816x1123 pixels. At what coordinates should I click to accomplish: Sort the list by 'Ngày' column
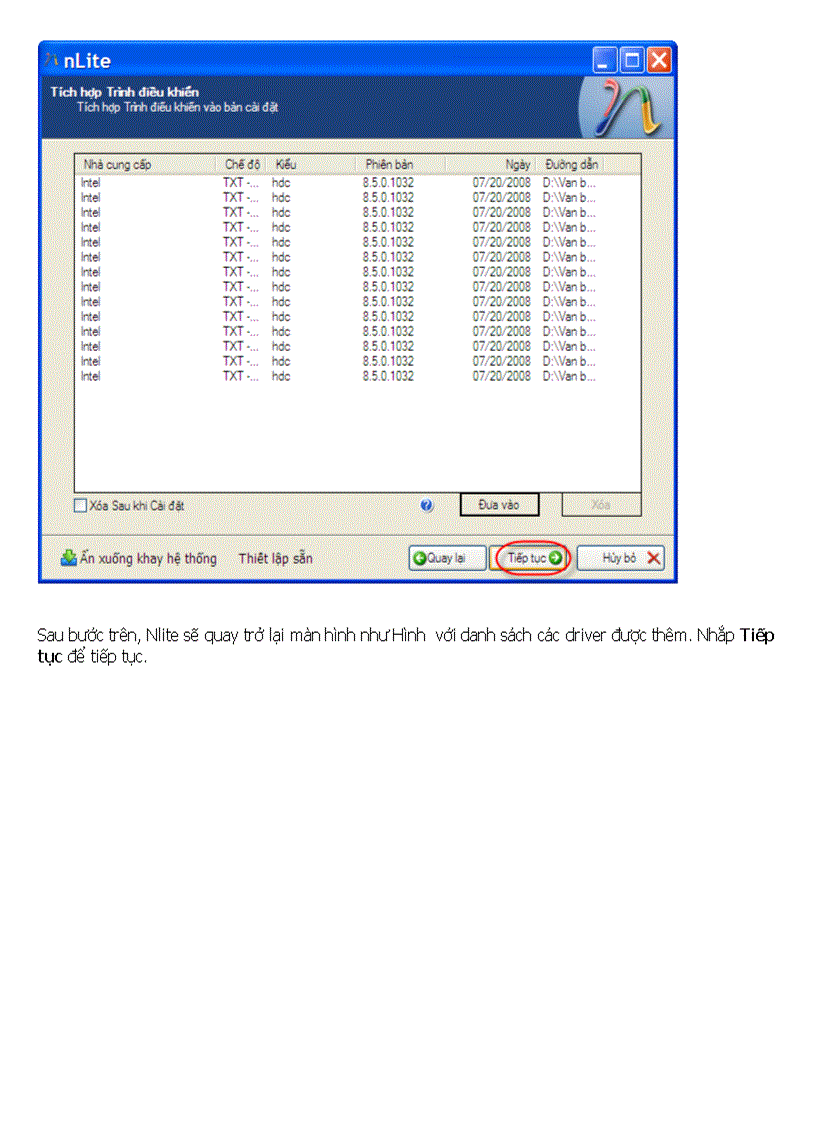click(518, 164)
